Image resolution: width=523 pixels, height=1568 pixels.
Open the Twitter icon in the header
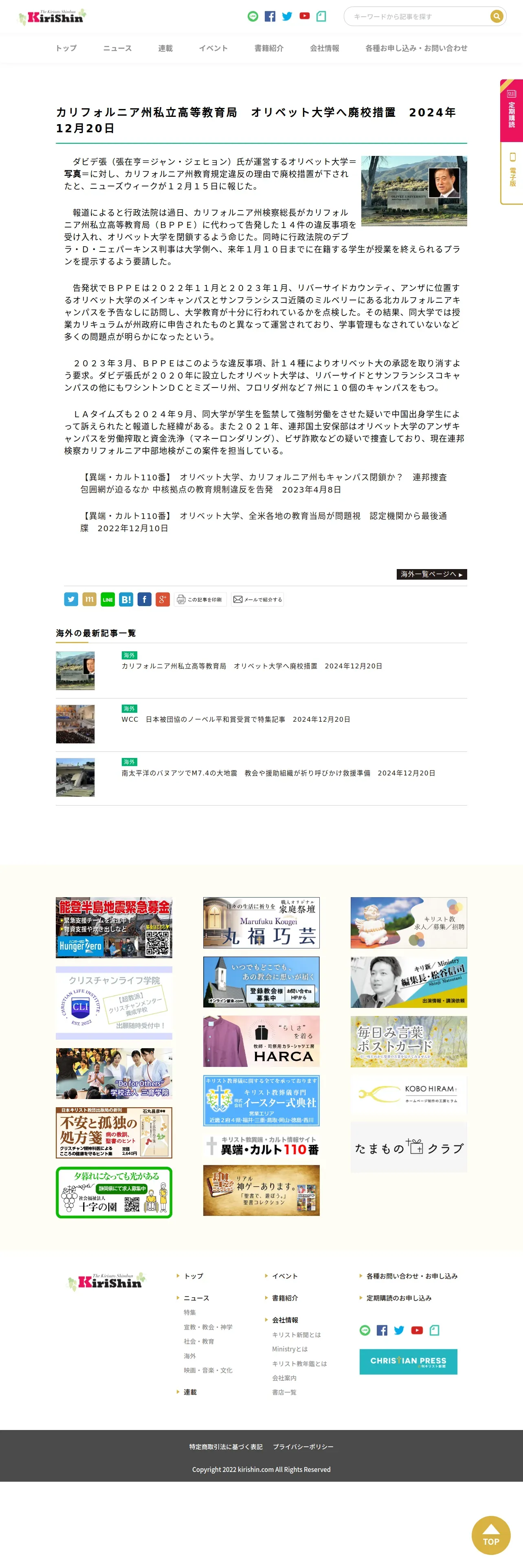287,16
